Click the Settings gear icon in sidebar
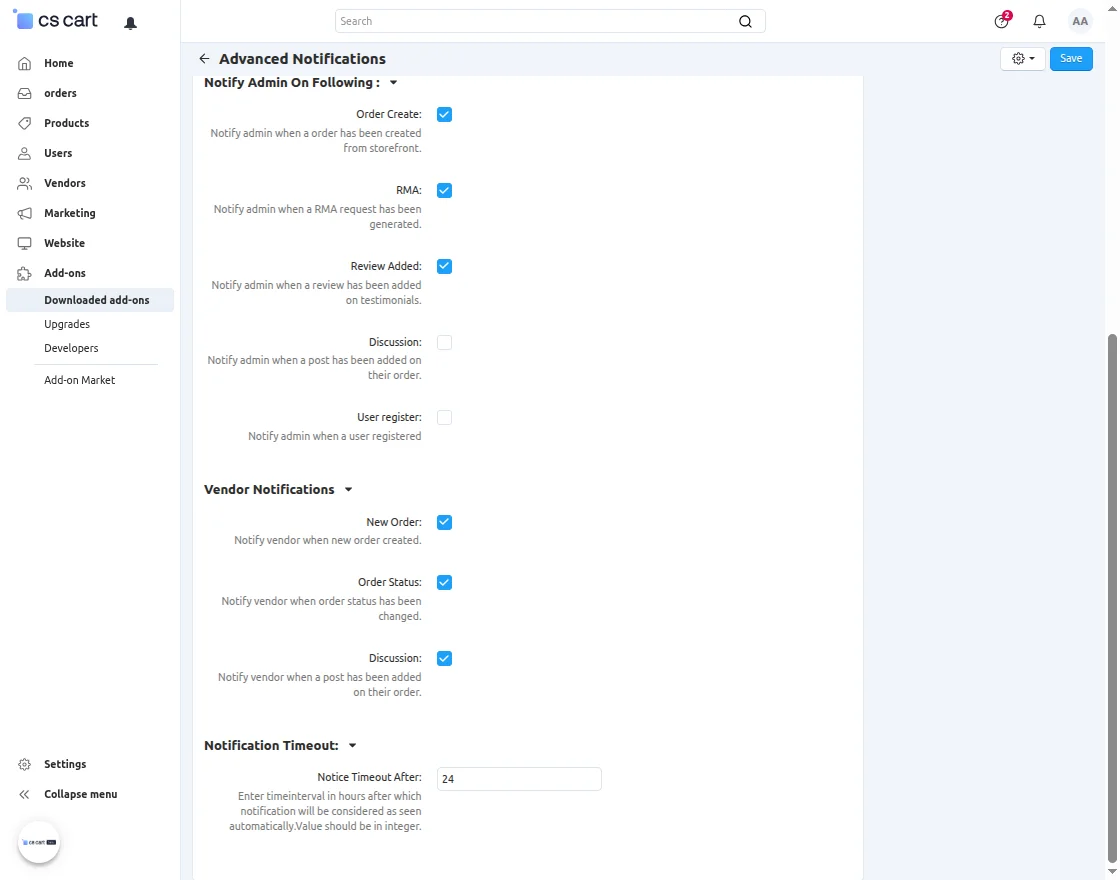This screenshot has height=880, width=1120. 24,764
